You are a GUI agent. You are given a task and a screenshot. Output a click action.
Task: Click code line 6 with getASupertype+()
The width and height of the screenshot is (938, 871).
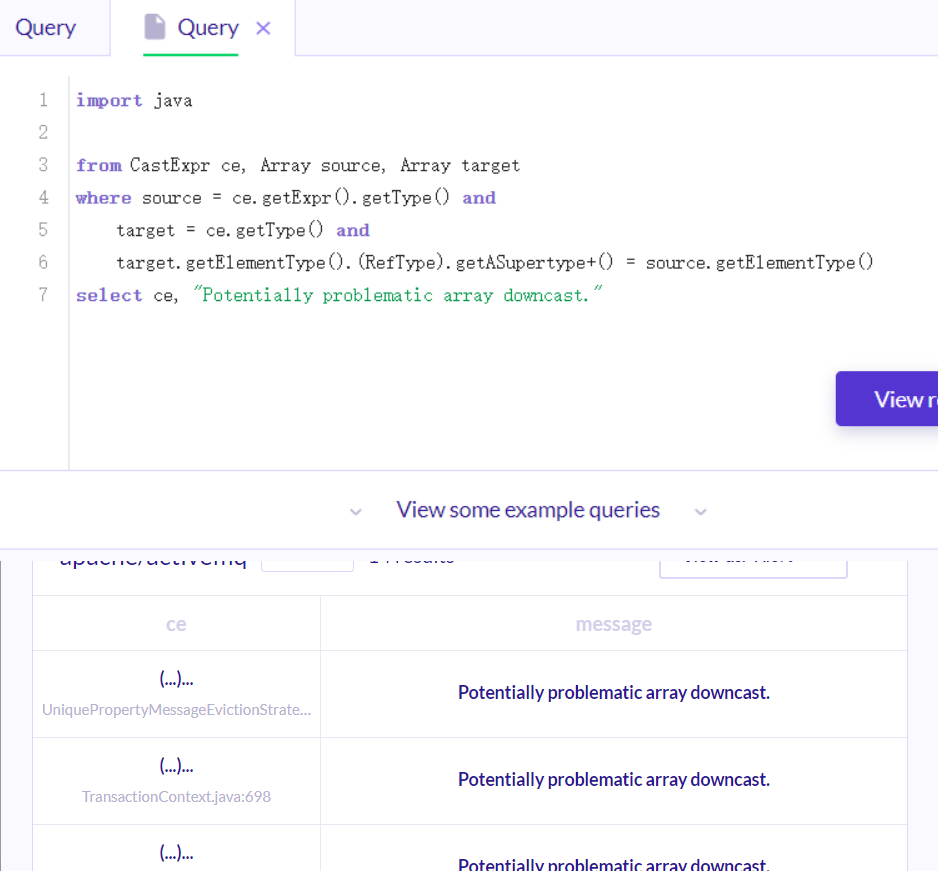(495, 263)
